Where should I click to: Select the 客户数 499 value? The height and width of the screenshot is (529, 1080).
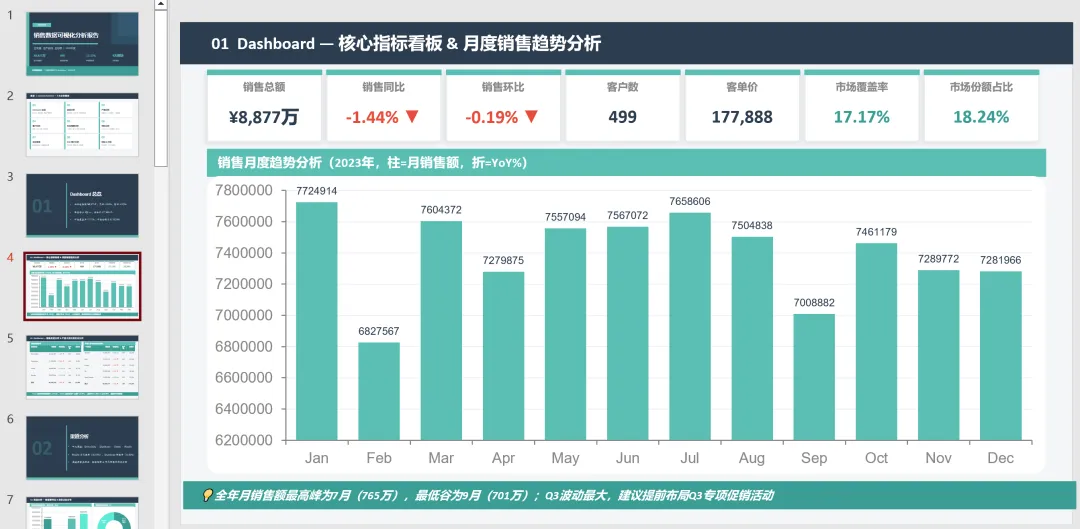(x=623, y=116)
